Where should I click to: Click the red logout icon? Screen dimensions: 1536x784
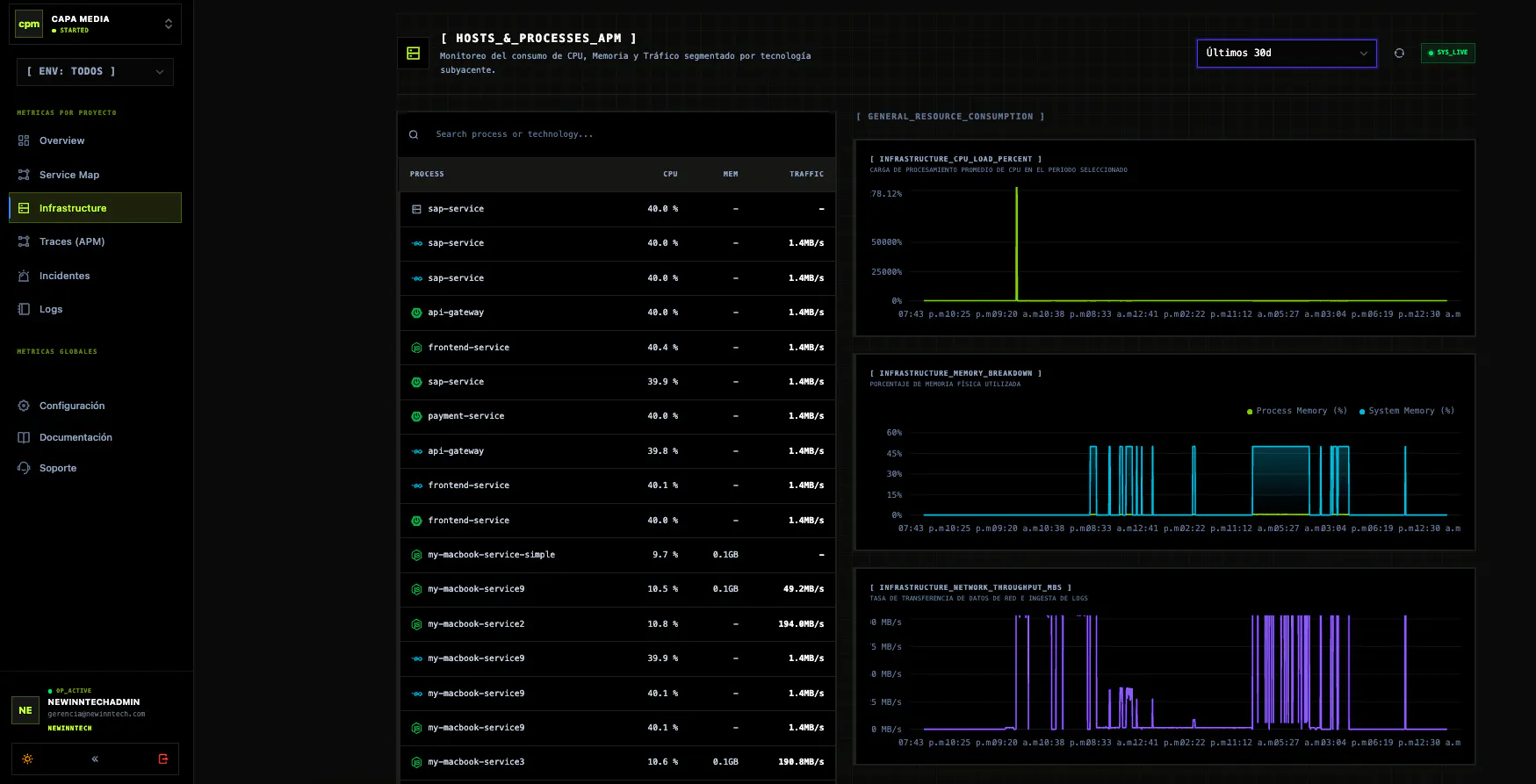click(x=163, y=759)
